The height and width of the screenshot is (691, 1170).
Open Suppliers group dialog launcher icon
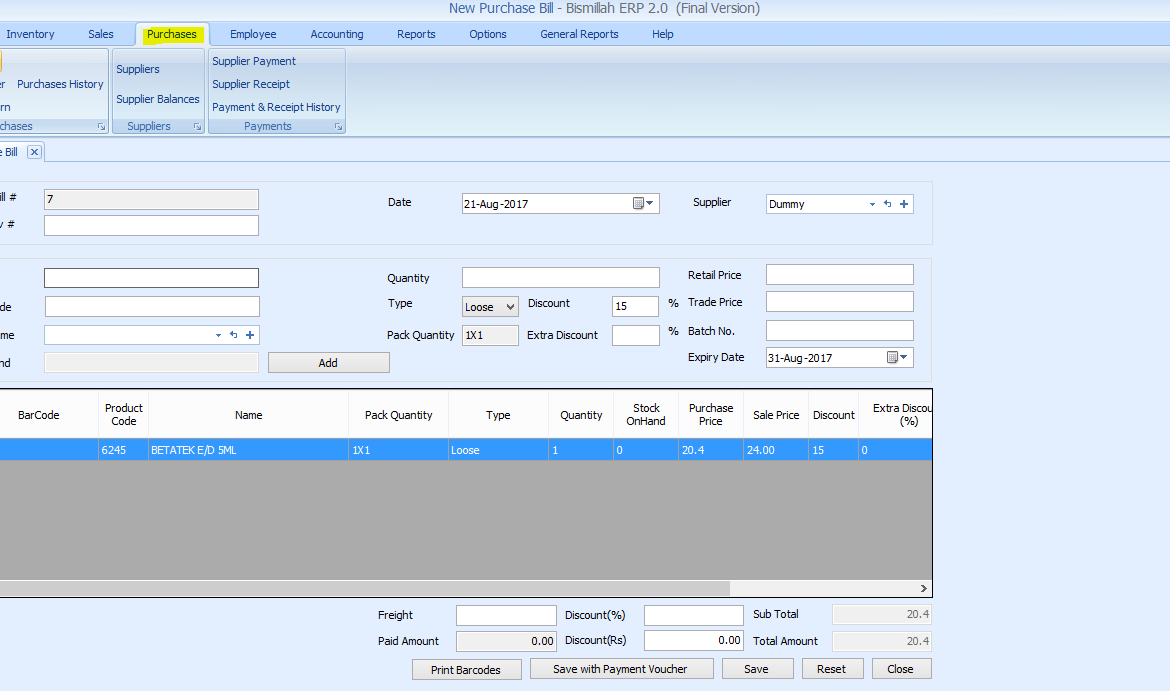pyautogui.click(x=197, y=127)
